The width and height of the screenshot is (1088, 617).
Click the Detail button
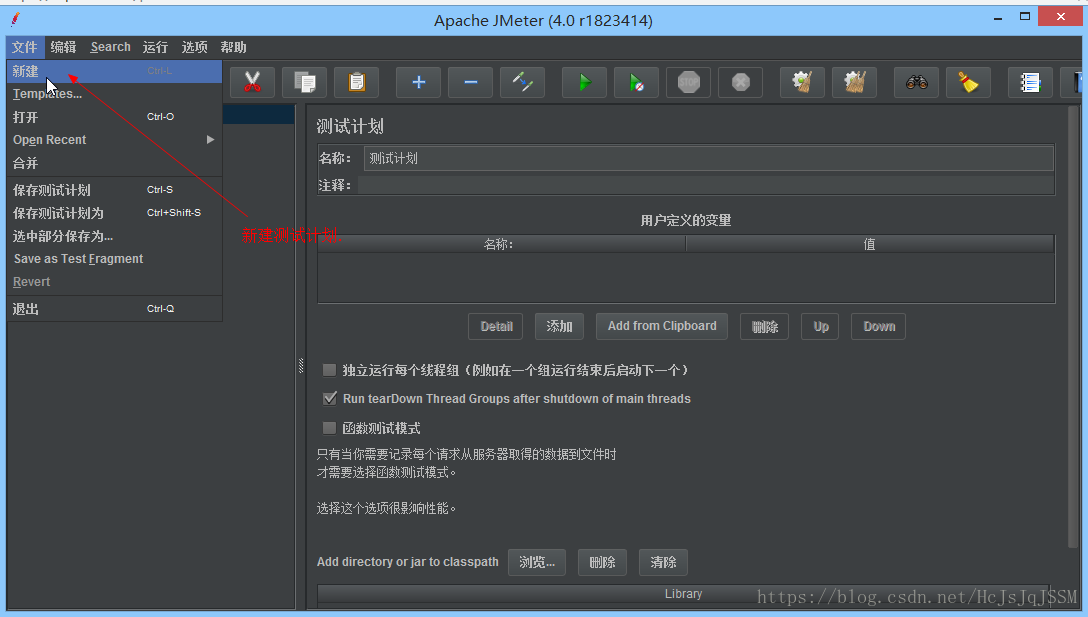point(496,326)
